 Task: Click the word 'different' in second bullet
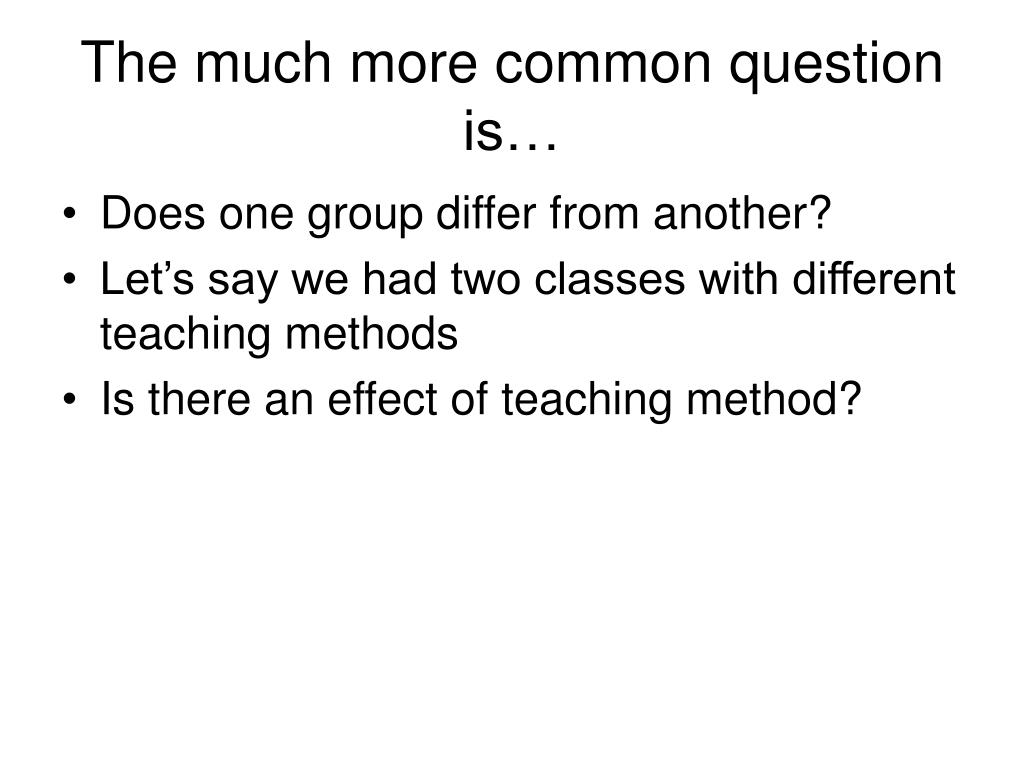(x=874, y=279)
